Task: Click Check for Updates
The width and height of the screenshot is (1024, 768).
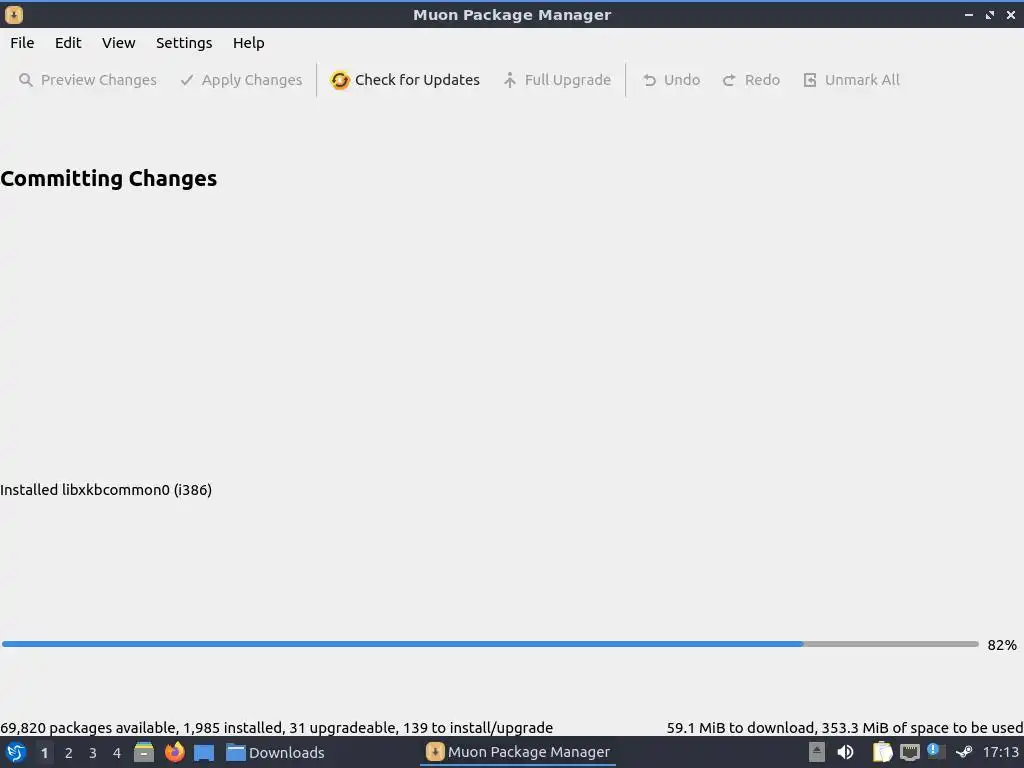Action: pyautogui.click(x=405, y=80)
